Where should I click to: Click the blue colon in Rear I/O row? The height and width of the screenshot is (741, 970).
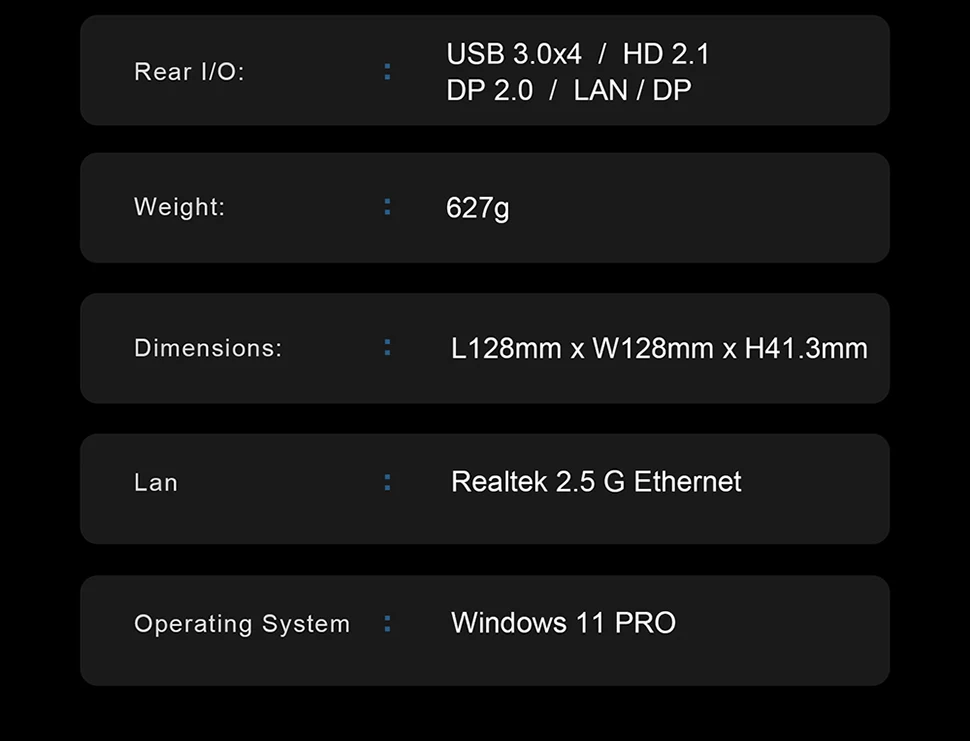pos(388,72)
